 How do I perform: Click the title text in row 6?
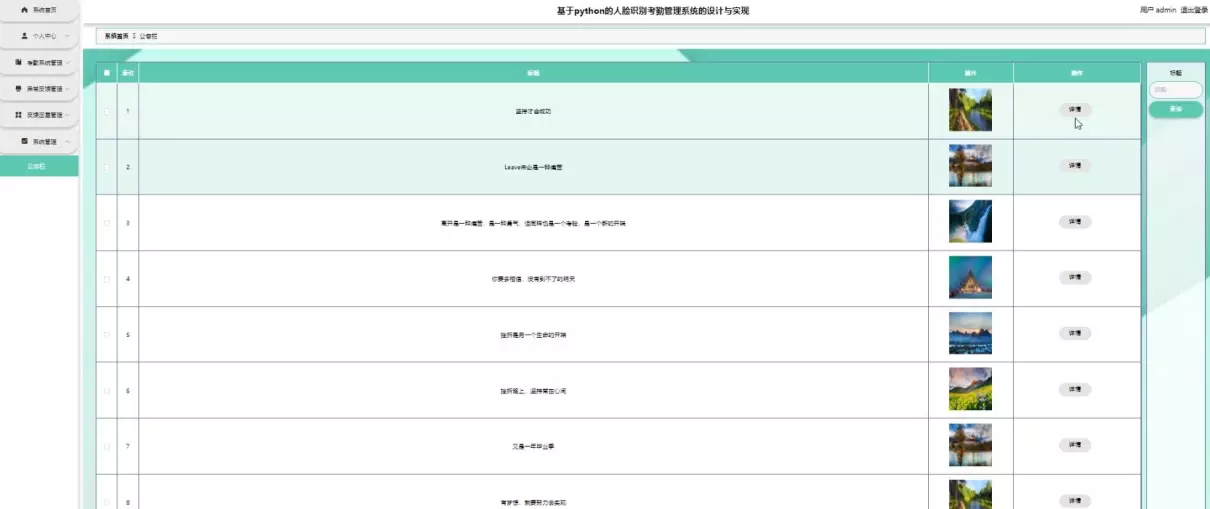pyautogui.click(x=533, y=391)
